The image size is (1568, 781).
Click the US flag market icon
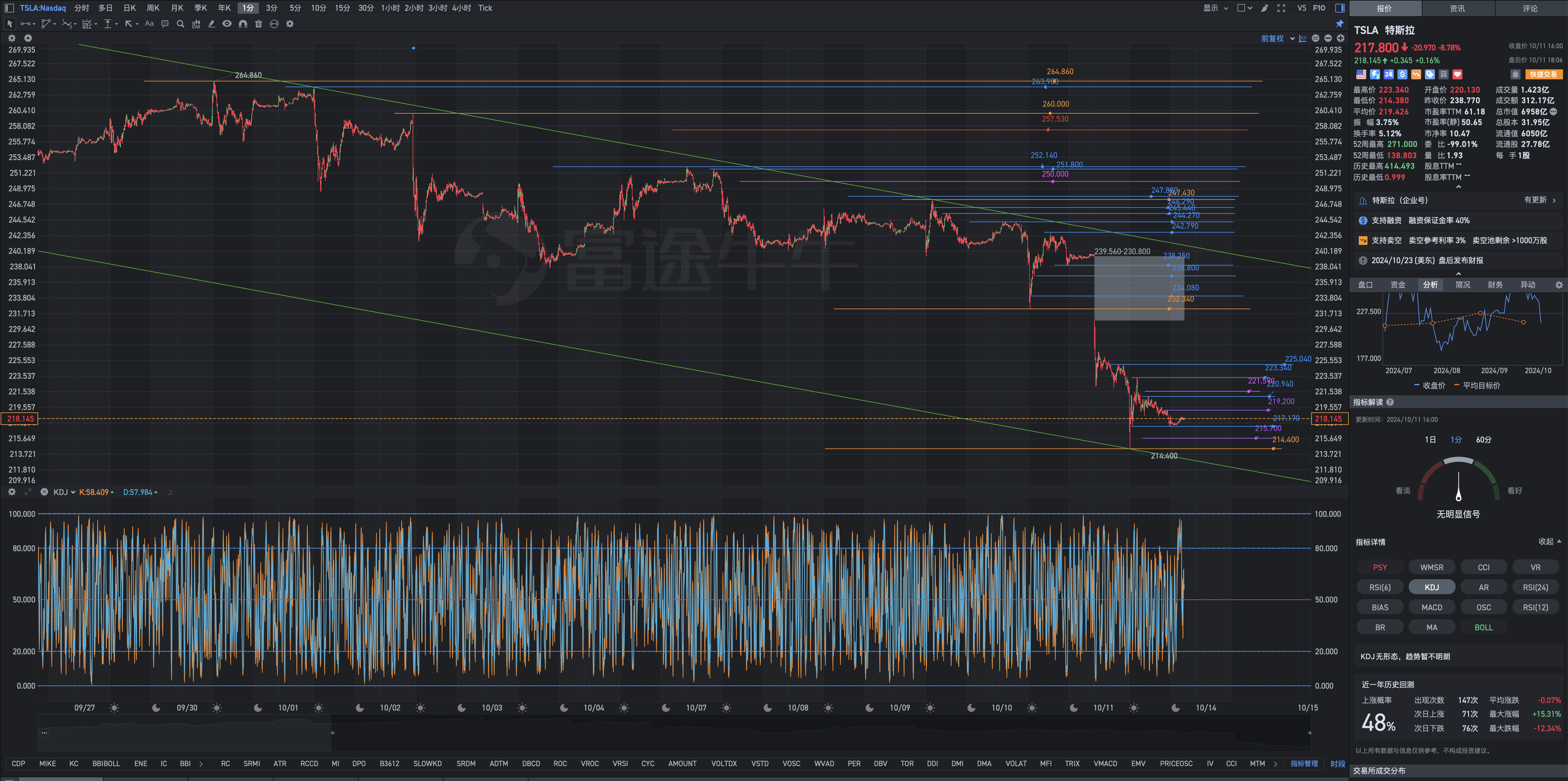point(1361,74)
